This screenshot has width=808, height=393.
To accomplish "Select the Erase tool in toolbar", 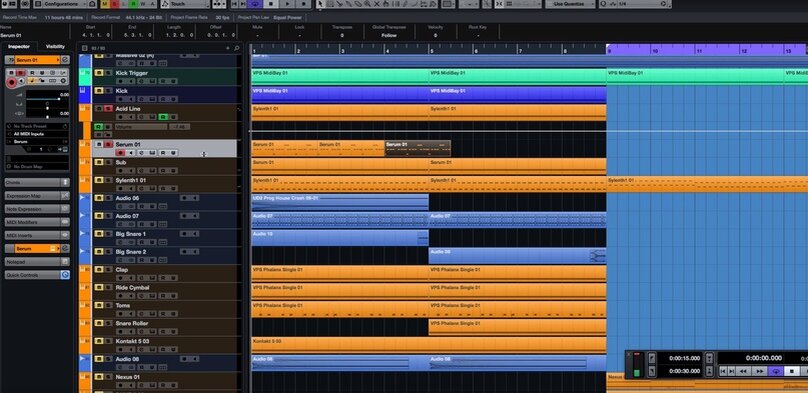I will coord(358,4).
